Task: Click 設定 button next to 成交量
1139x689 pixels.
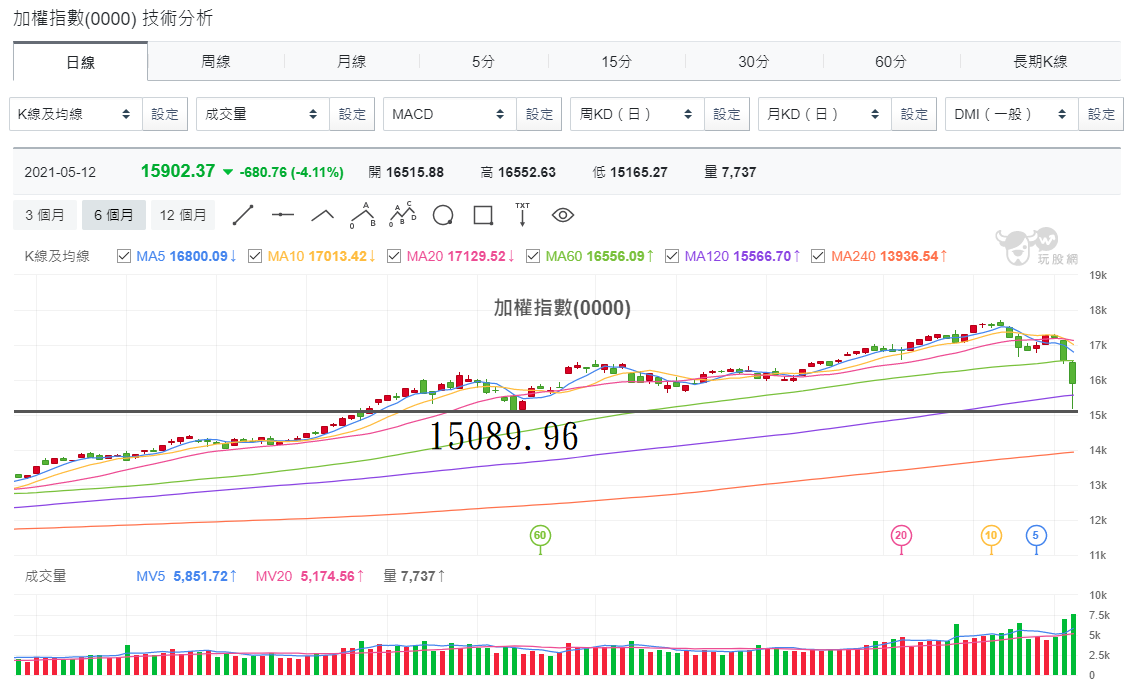Action: (x=352, y=114)
